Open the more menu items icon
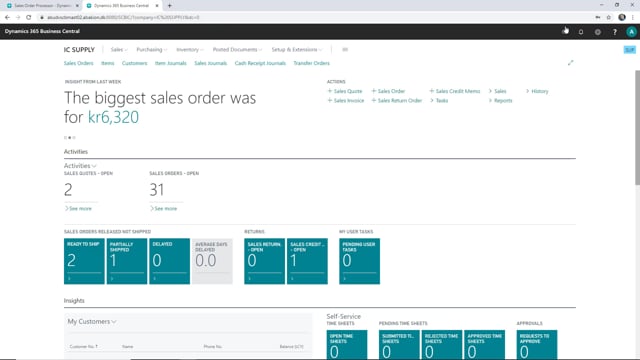 pos(345,49)
